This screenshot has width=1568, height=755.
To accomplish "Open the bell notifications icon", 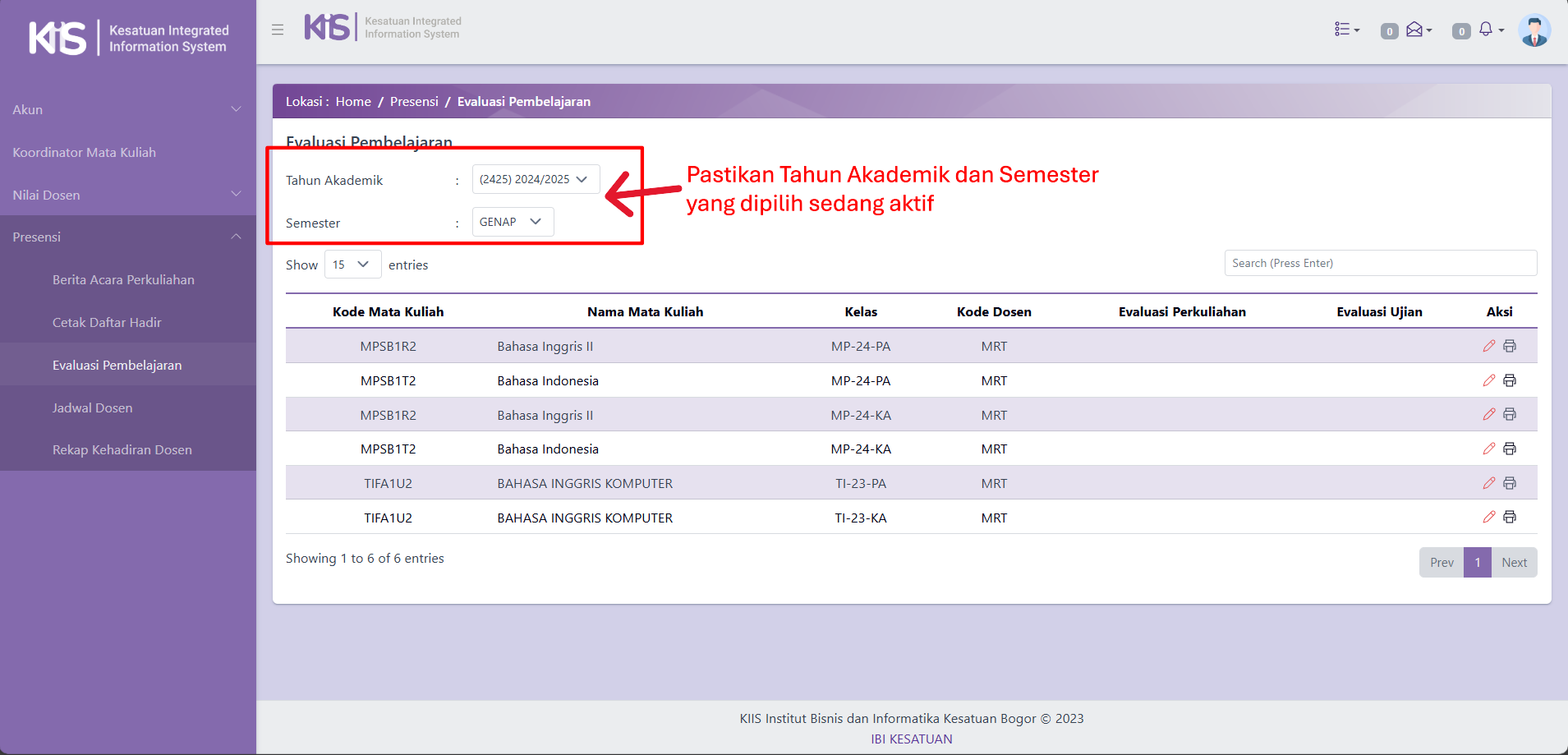I will click(1488, 30).
